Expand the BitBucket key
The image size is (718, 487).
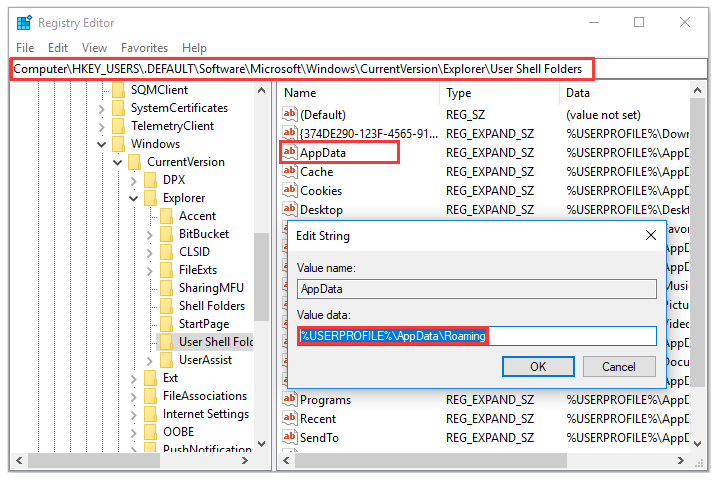click(x=150, y=234)
